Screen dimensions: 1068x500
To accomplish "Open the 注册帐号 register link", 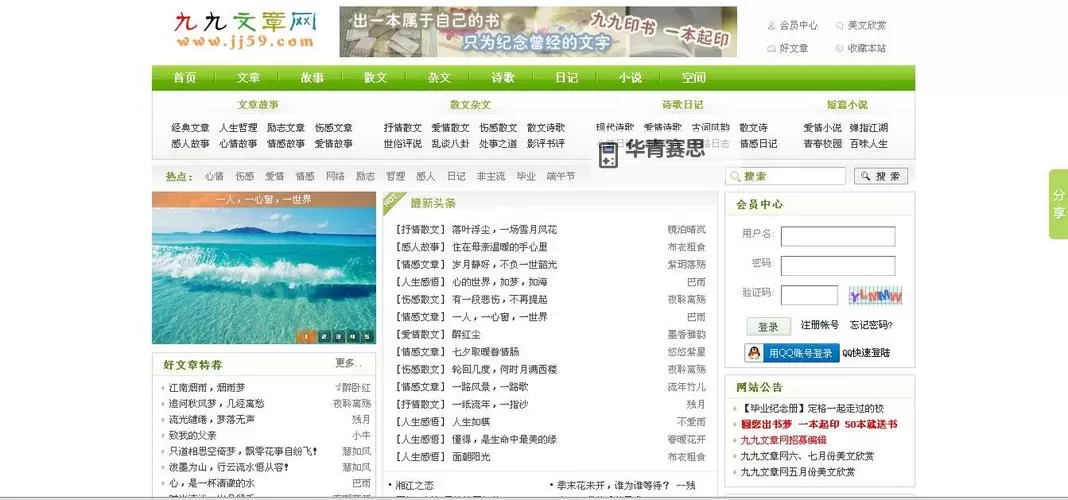I will tap(819, 326).
